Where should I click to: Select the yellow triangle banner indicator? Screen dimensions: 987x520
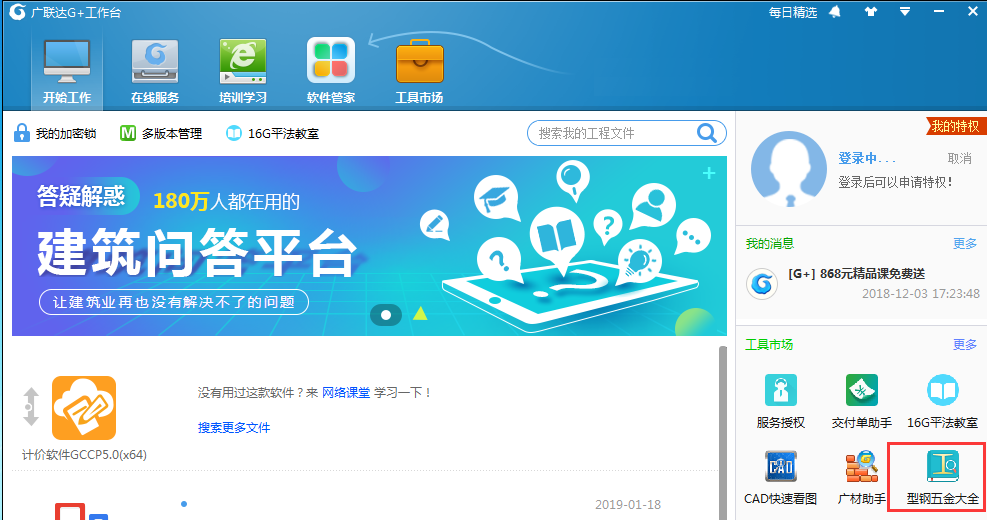pos(420,313)
